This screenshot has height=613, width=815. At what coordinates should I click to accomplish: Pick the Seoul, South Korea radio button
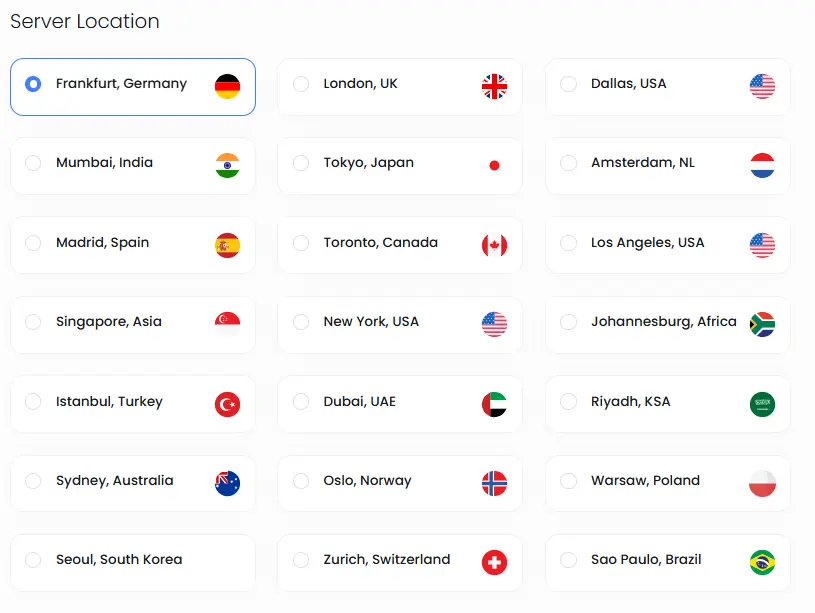click(33, 560)
